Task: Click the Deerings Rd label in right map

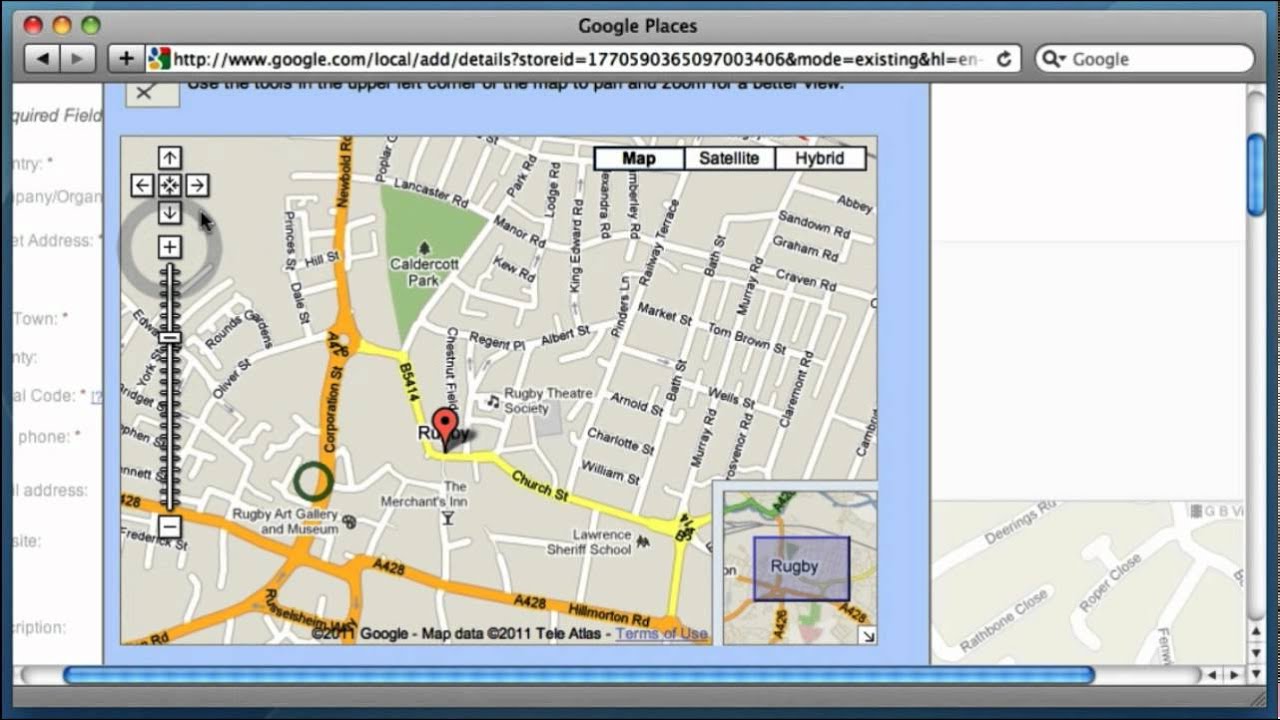Action: click(x=1020, y=523)
